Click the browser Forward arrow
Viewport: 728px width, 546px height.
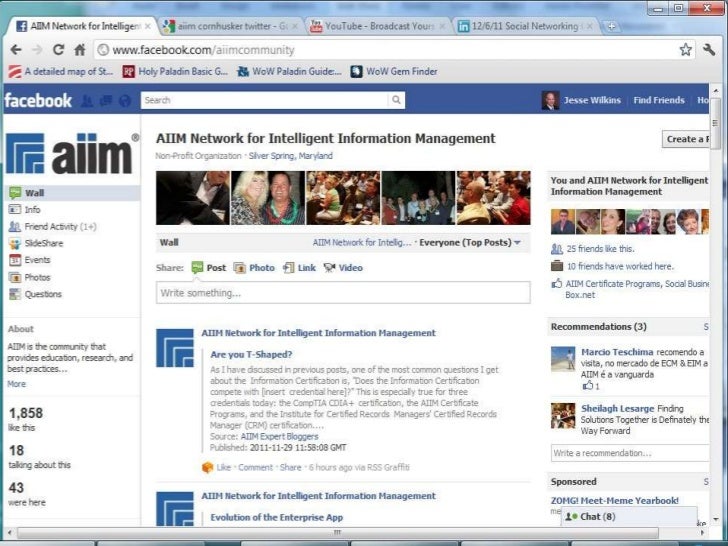coord(37,50)
